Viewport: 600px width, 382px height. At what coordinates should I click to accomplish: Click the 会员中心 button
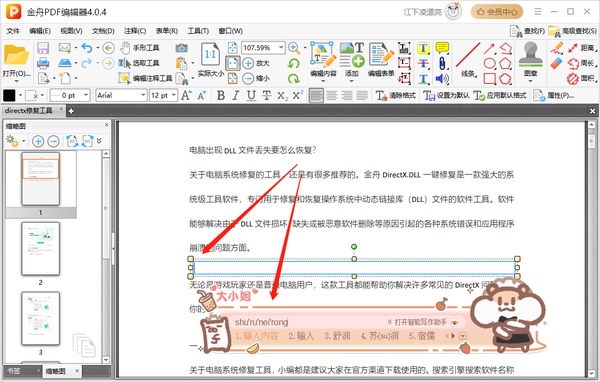pos(497,12)
